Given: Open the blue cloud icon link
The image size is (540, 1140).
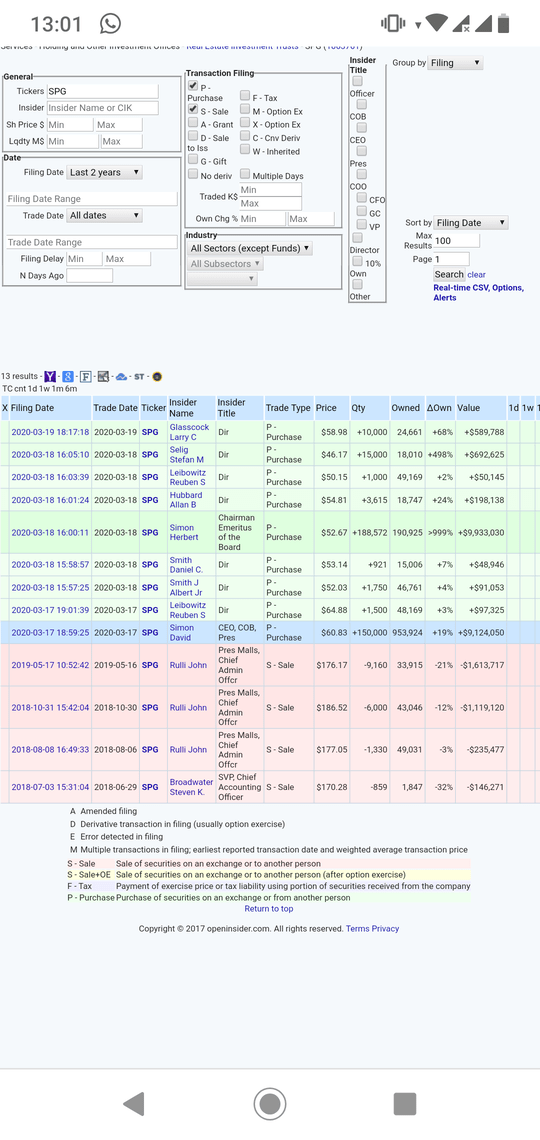Looking at the screenshot, I should [x=121, y=377].
